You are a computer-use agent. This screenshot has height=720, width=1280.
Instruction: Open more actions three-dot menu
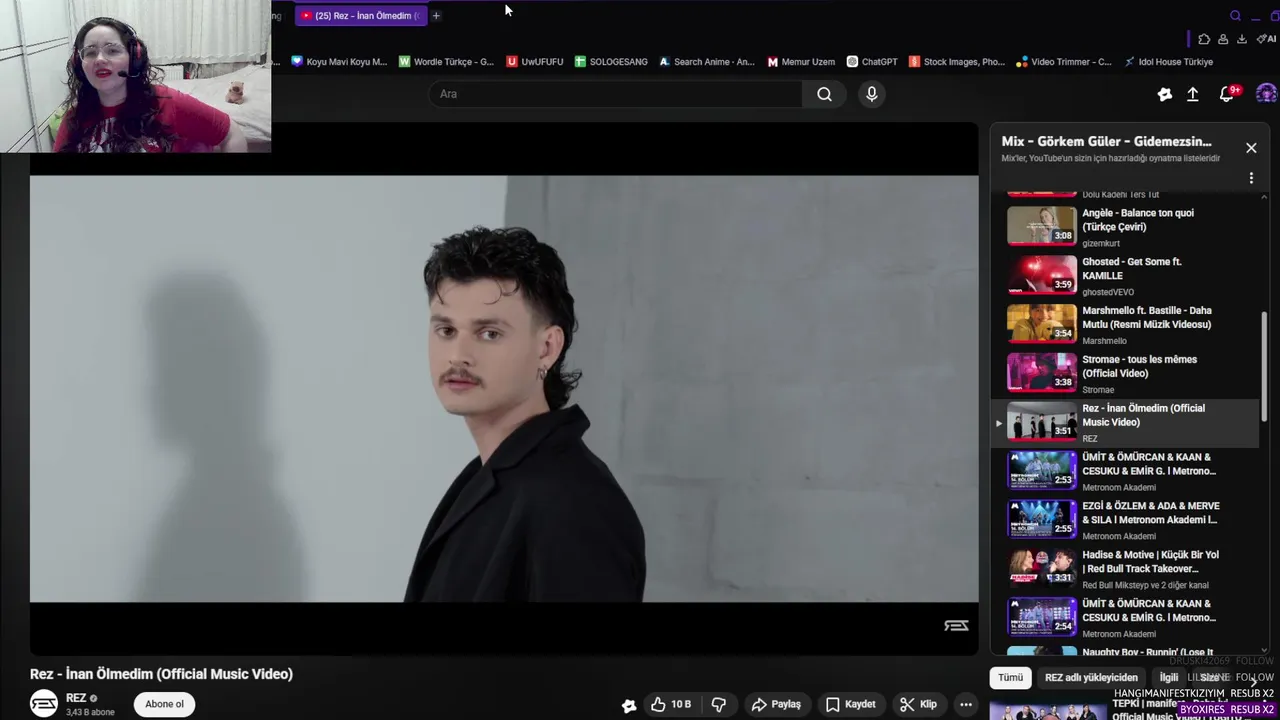(966, 704)
